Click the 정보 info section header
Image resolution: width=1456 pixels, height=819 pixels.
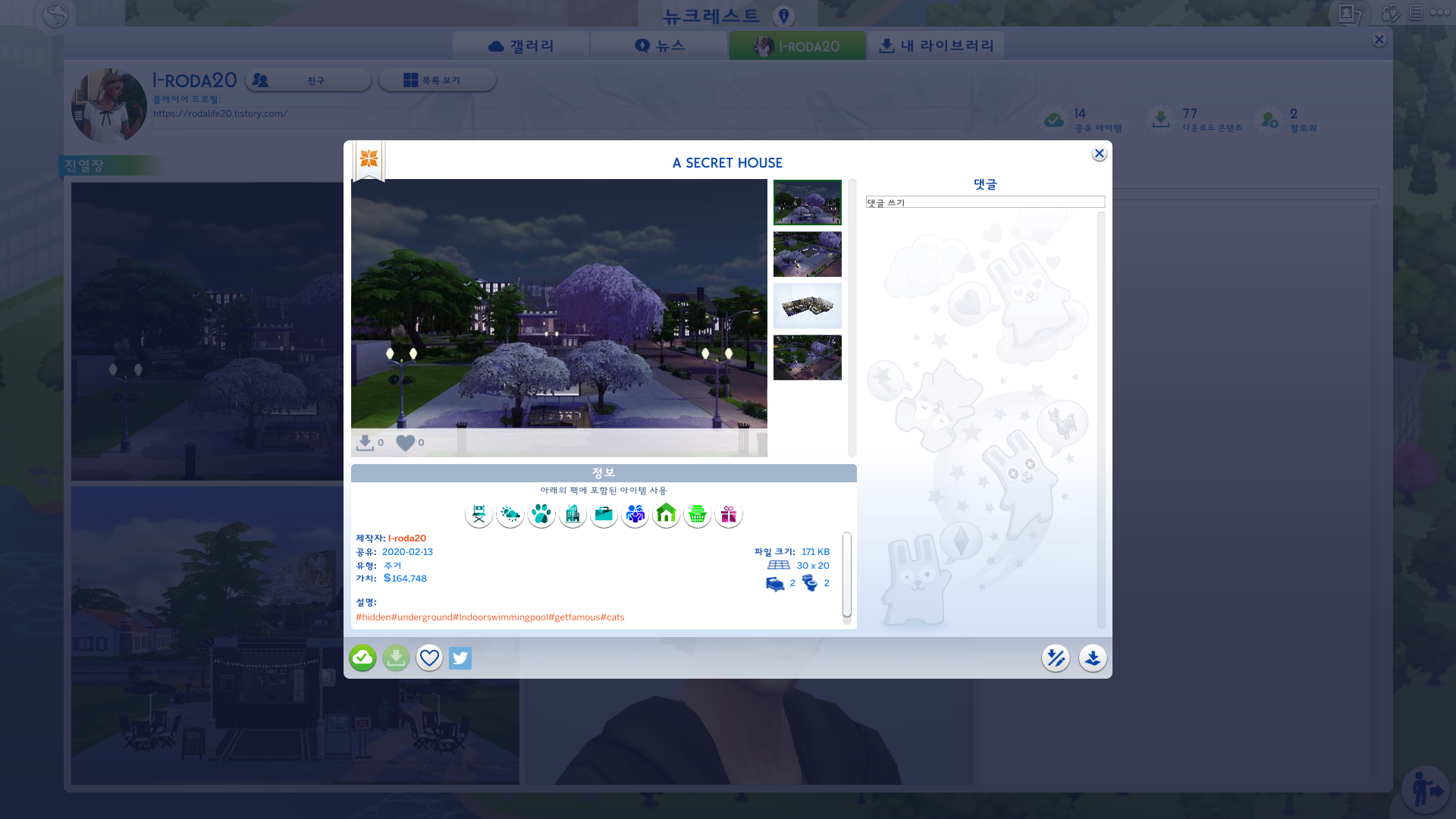(604, 473)
